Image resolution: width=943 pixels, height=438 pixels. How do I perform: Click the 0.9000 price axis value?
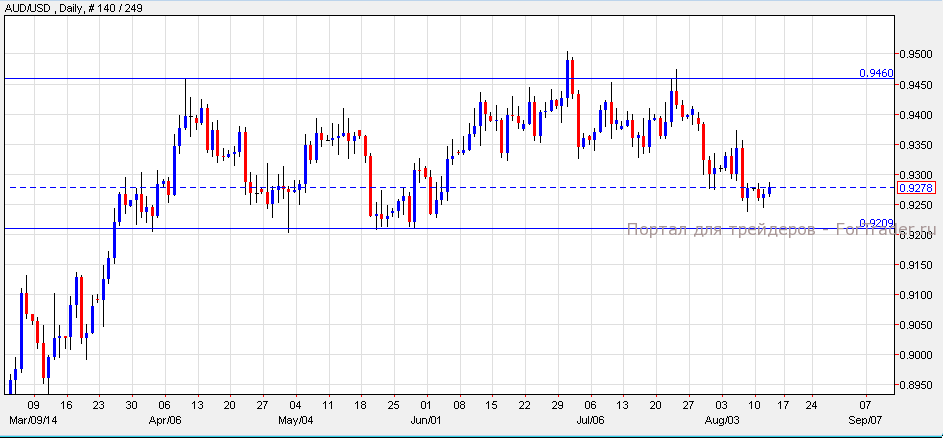point(915,355)
